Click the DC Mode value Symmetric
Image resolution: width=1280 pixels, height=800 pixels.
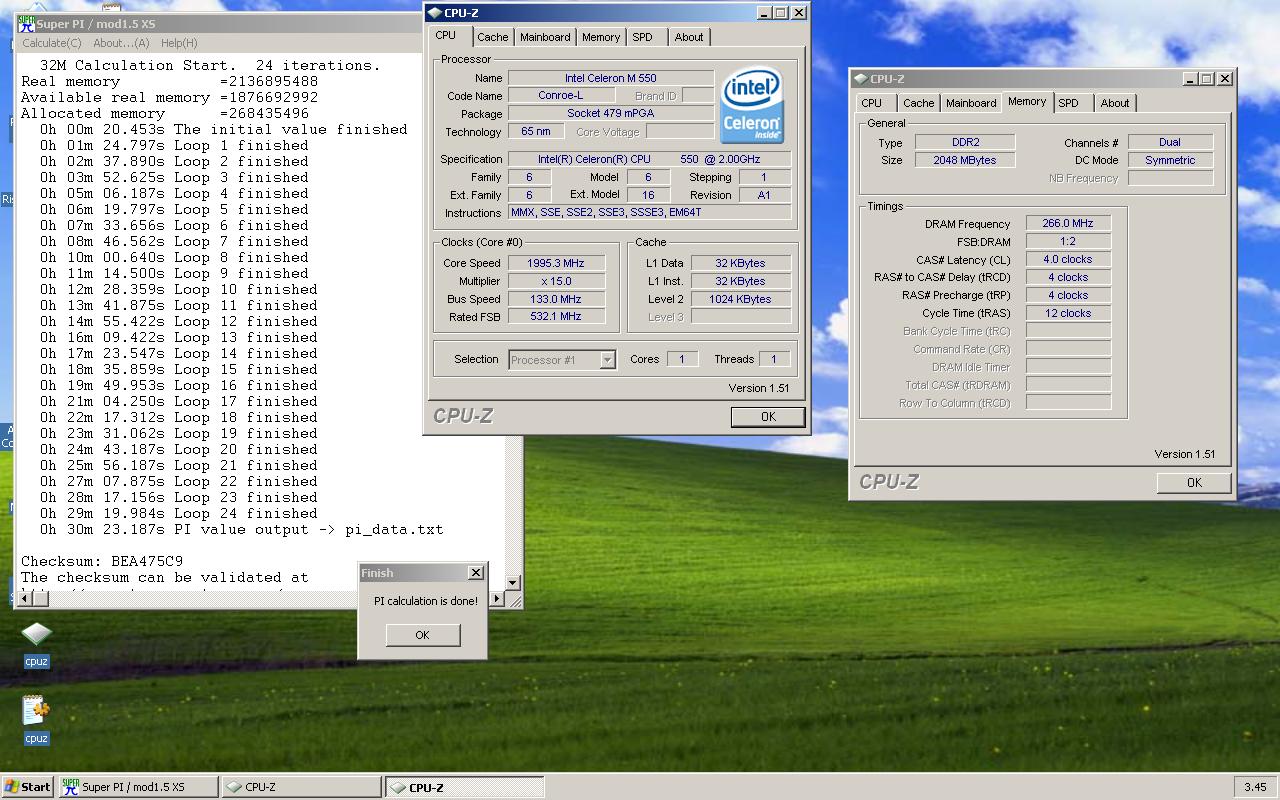[x=1170, y=160]
